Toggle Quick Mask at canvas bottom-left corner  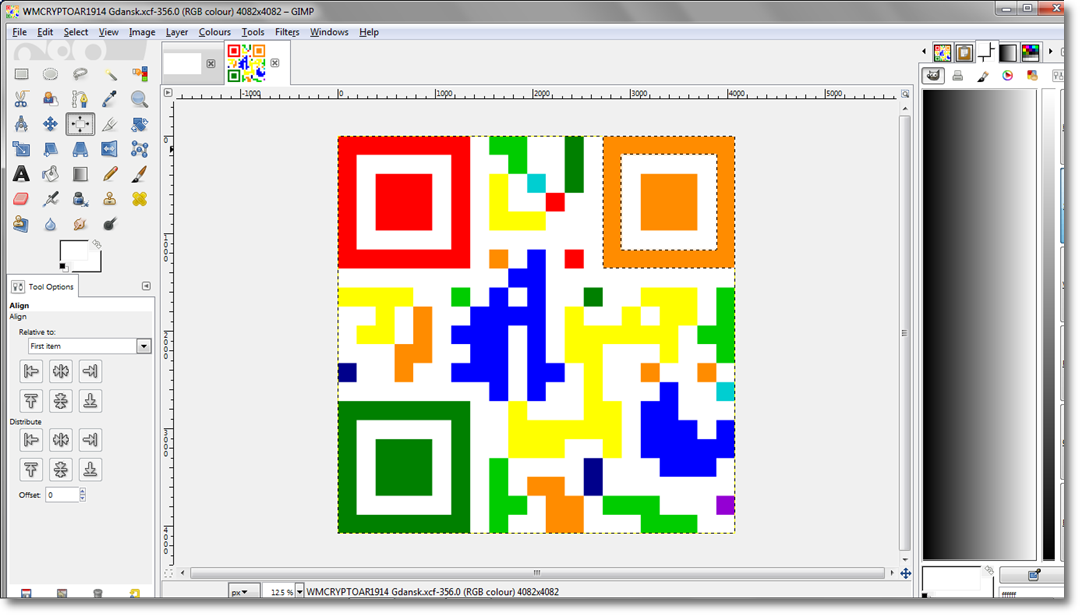[x=168, y=573]
